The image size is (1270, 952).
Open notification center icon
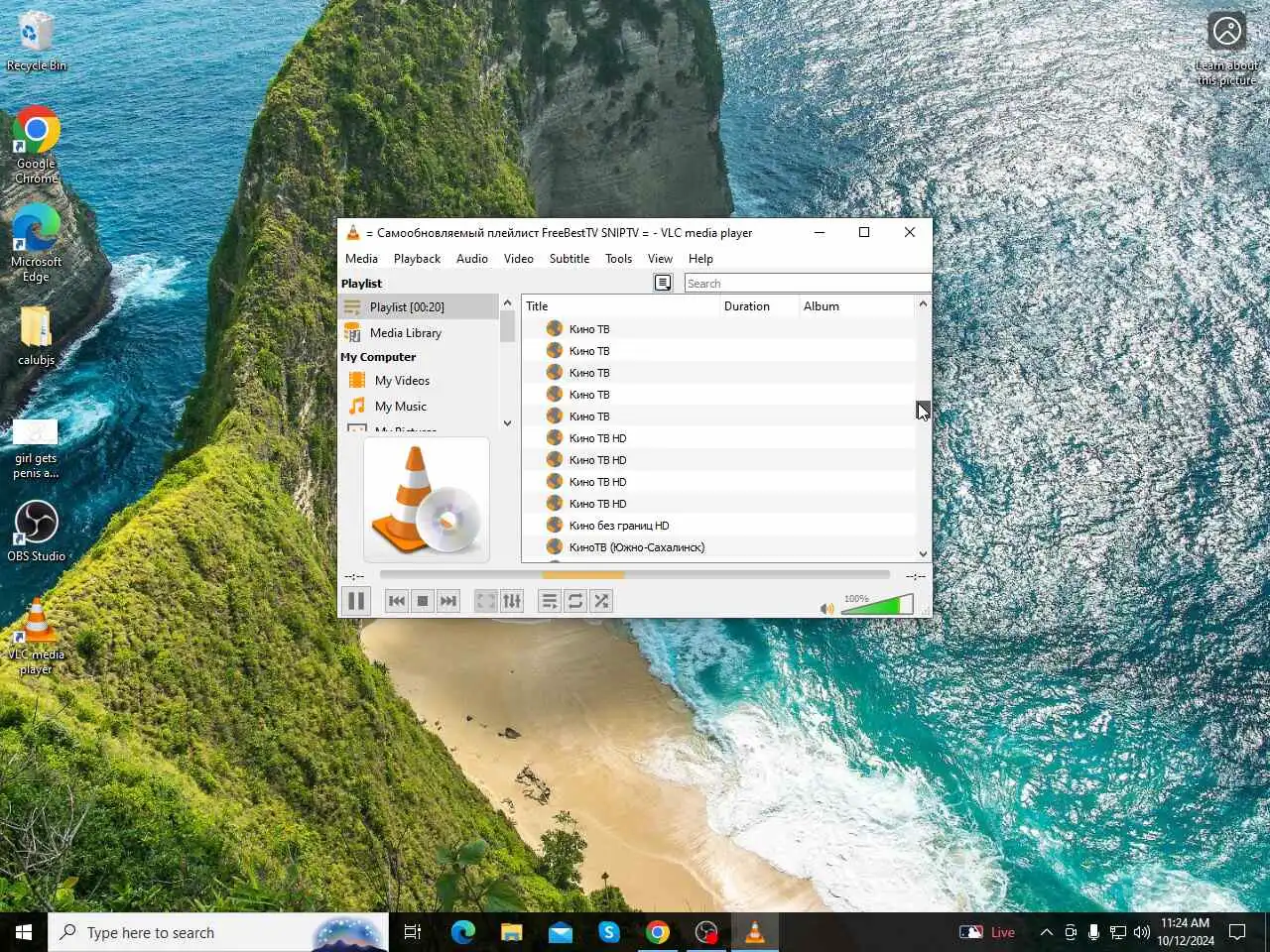point(1237,932)
